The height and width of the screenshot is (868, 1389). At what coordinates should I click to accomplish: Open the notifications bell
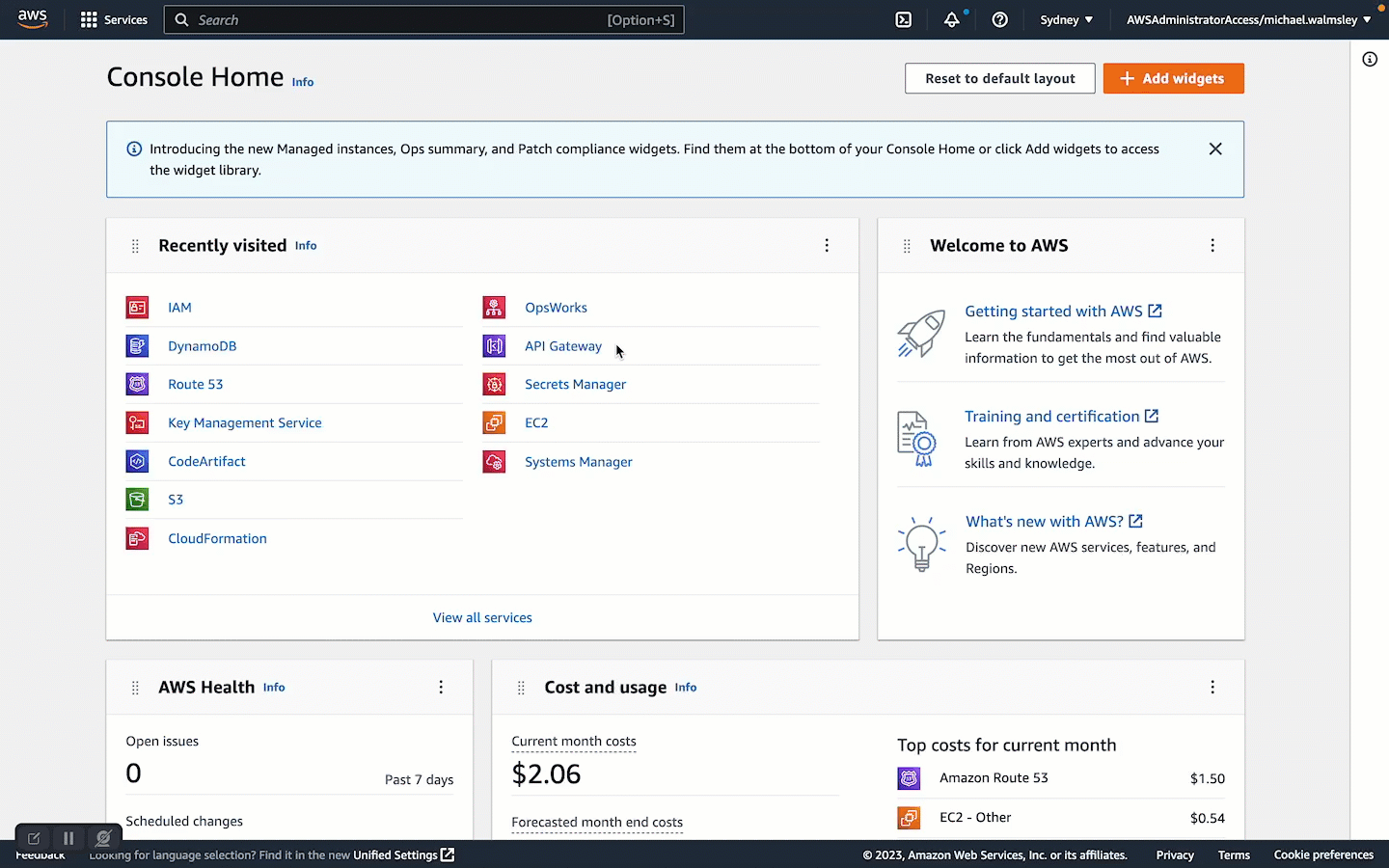click(952, 19)
